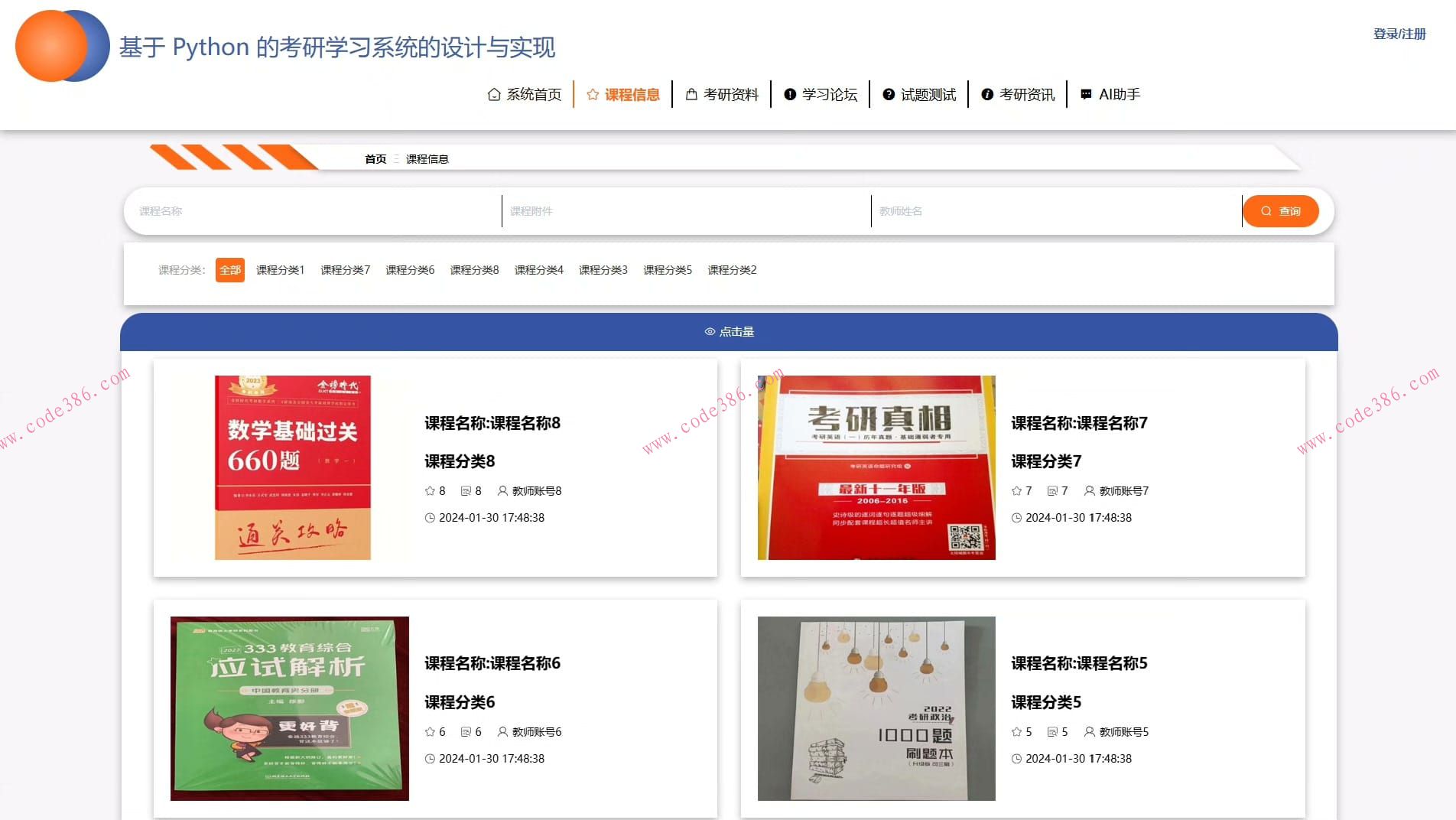The image size is (1456, 820).
Task: Open the chat icon beside AI助手
Action: [x=1084, y=94]
